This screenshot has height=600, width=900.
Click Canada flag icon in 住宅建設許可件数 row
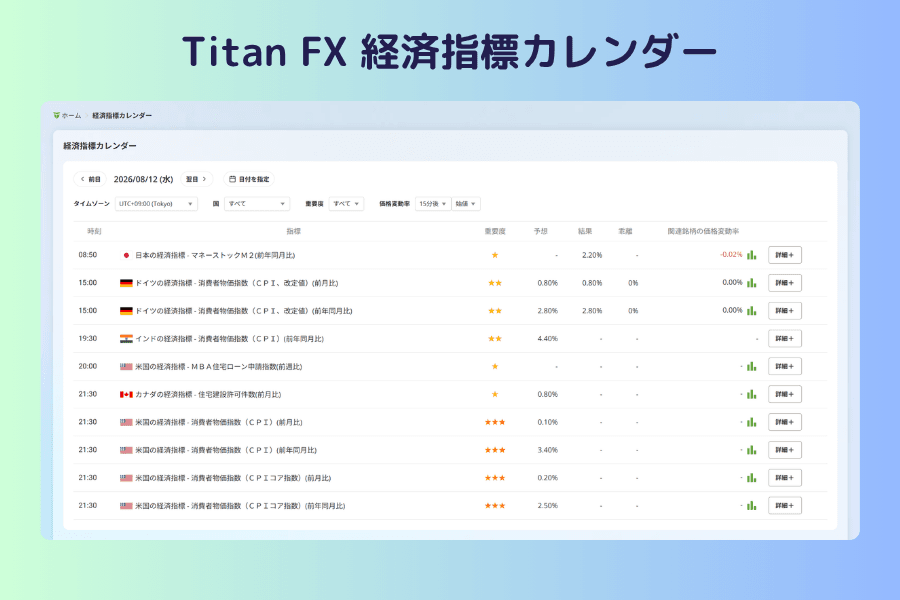click(126, 394)
